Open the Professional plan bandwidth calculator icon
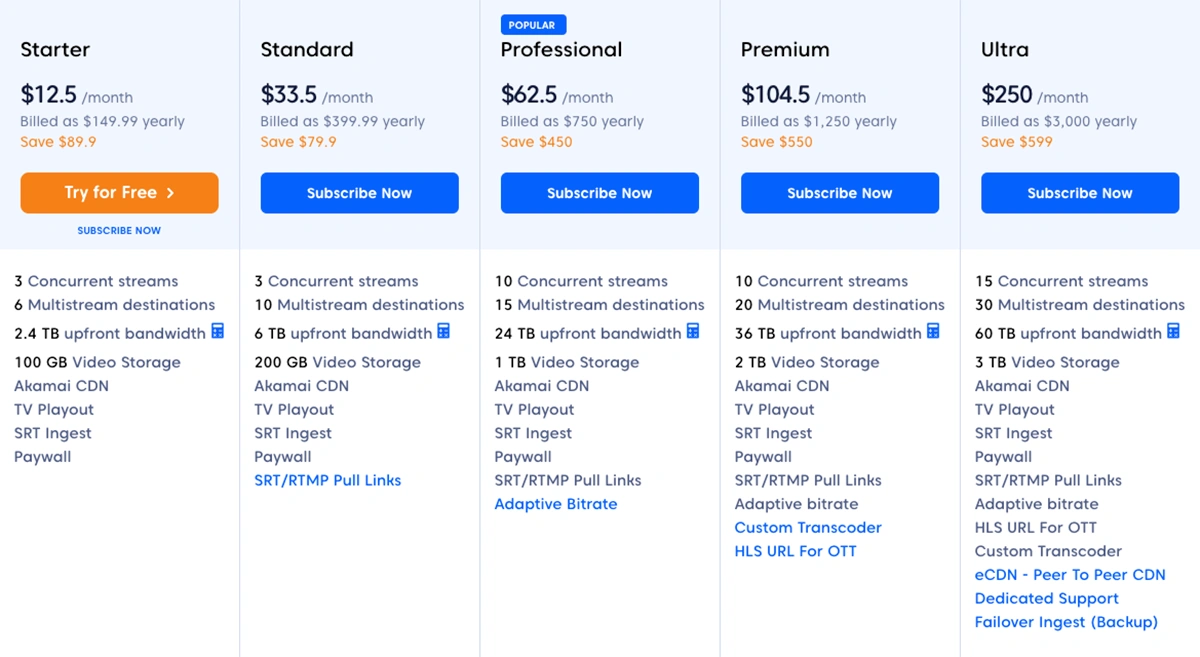The height and width of the screenshot is (657, 1200). click(x=693, y=332)
